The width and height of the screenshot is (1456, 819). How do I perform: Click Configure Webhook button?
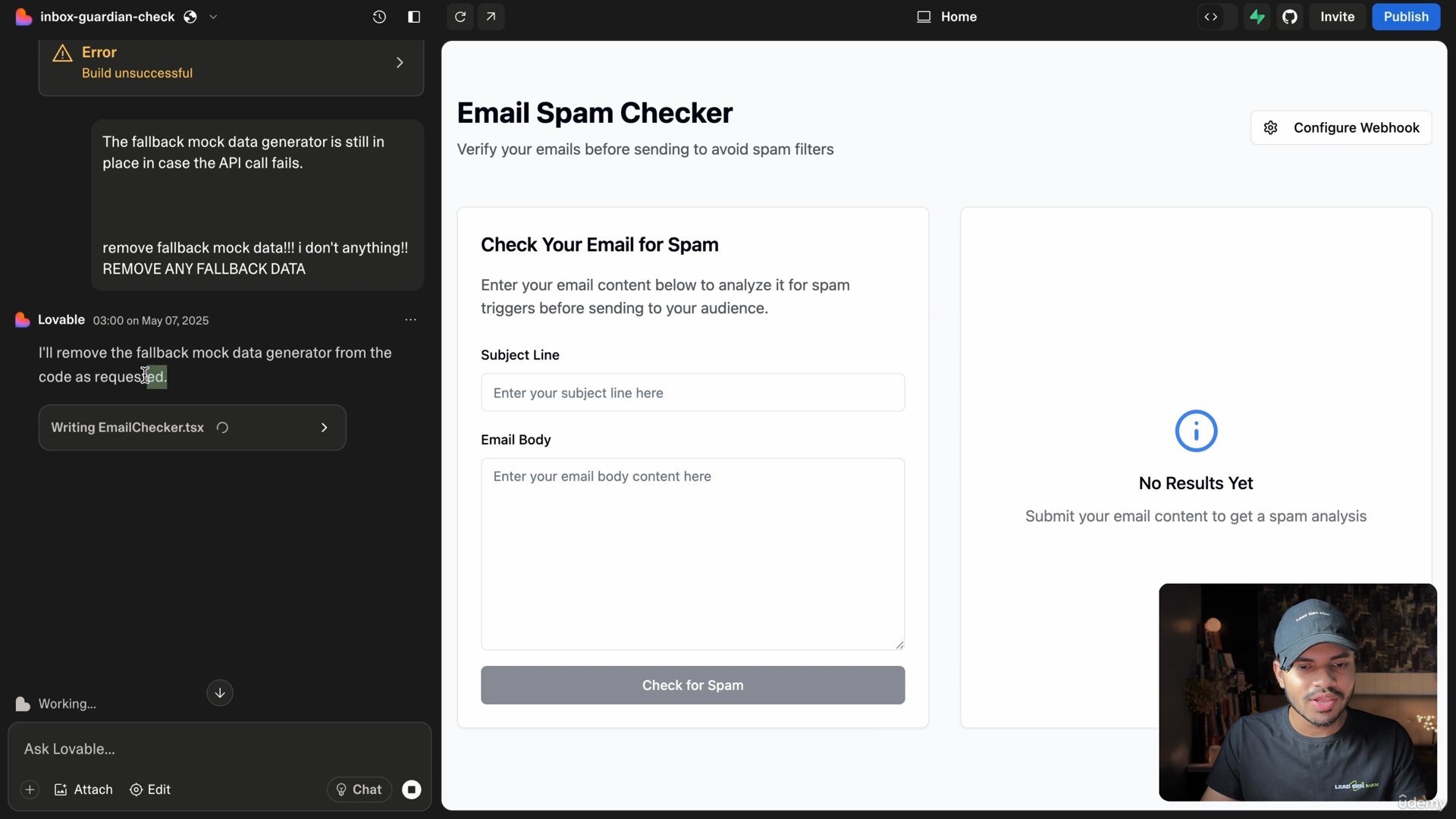[x=1341, y=127]
